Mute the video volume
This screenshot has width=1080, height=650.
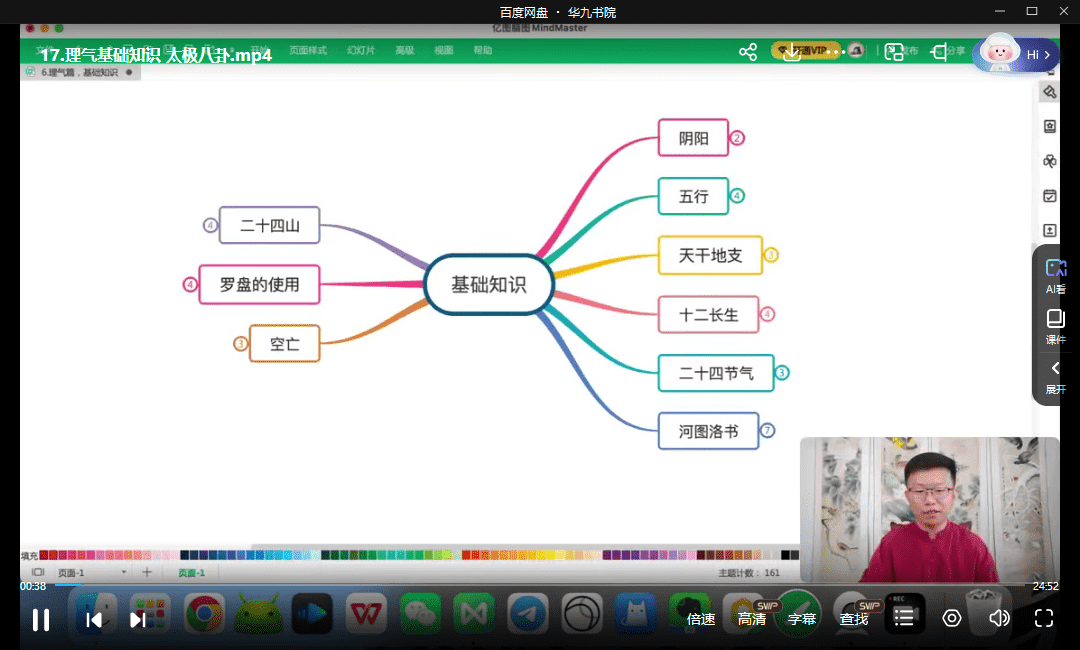[x=999, y=618]
